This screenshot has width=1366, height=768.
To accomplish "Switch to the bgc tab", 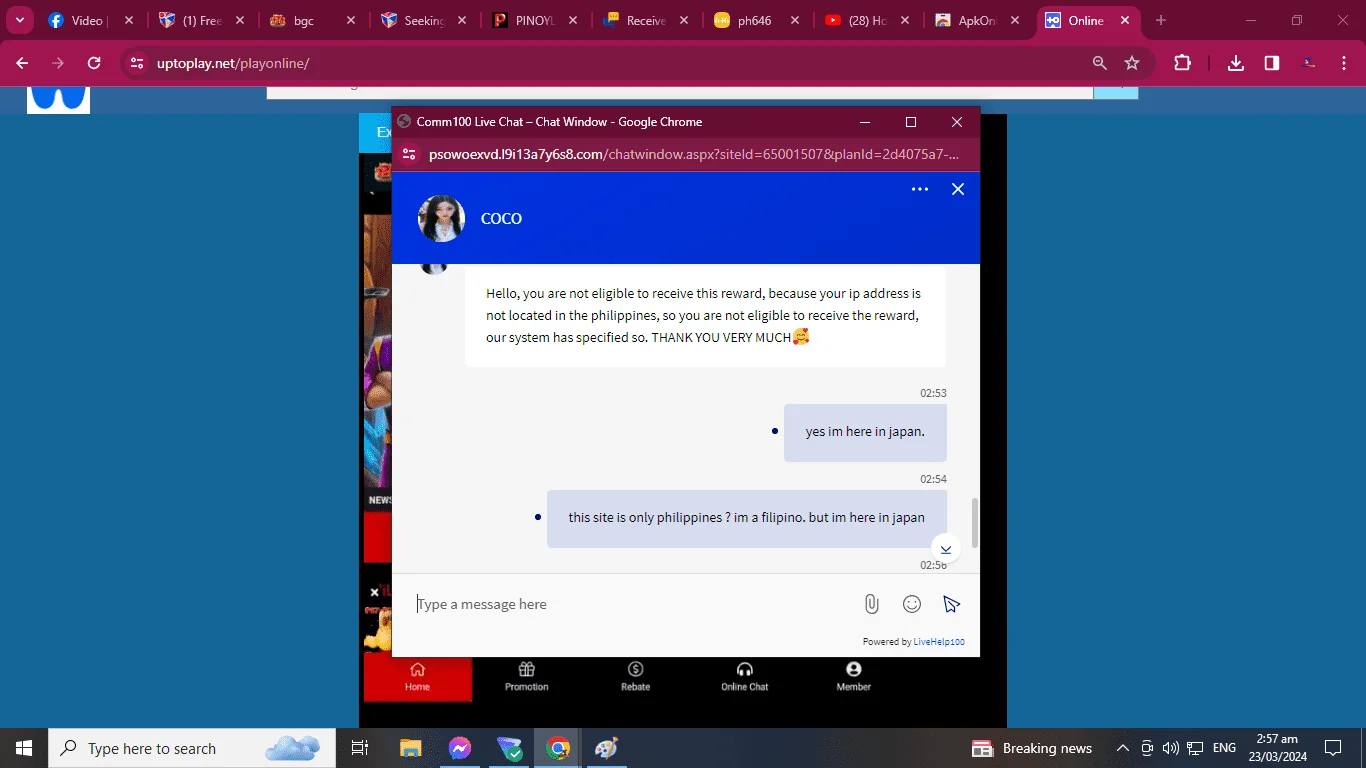I will (313, 20).
